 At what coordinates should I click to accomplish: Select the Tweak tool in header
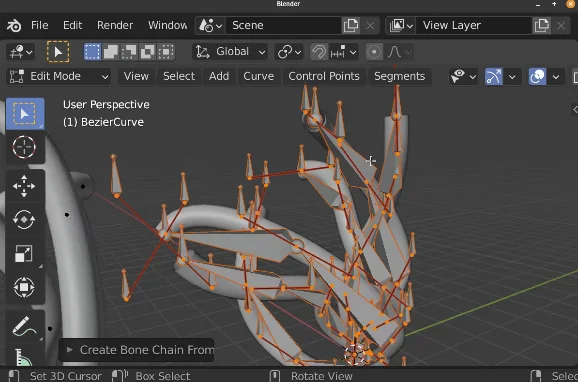coord(58,52)
